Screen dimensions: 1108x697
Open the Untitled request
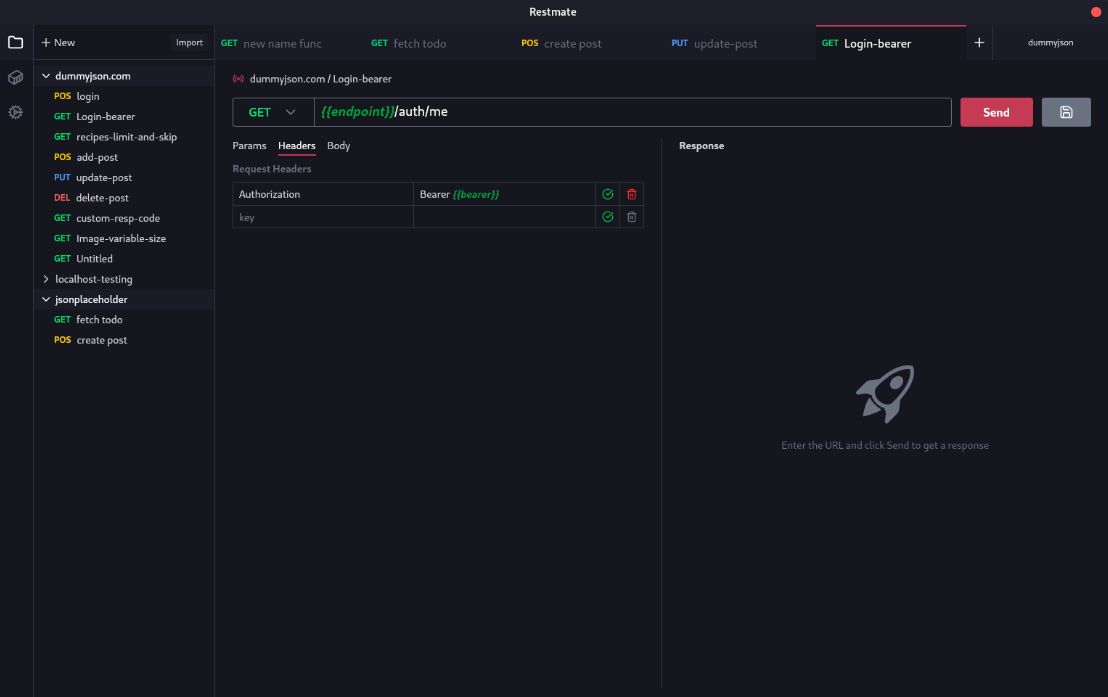click(124, 259)
